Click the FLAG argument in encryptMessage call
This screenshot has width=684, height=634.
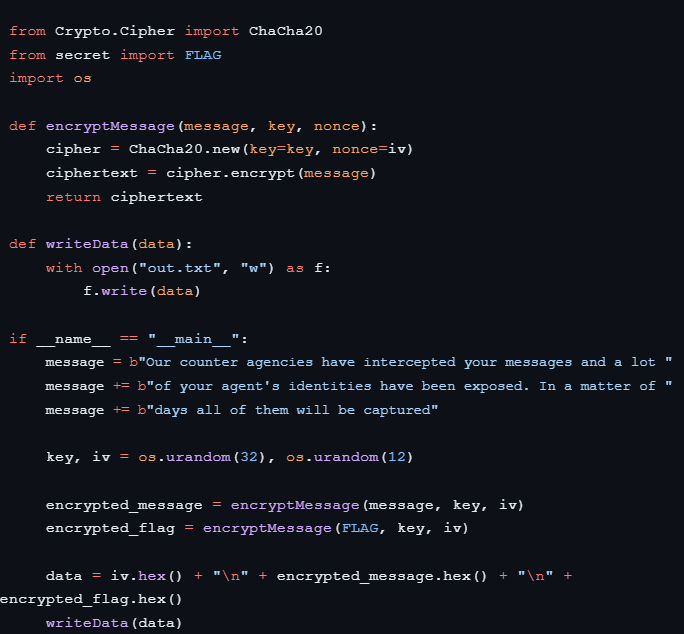click(x=361, y=528)
